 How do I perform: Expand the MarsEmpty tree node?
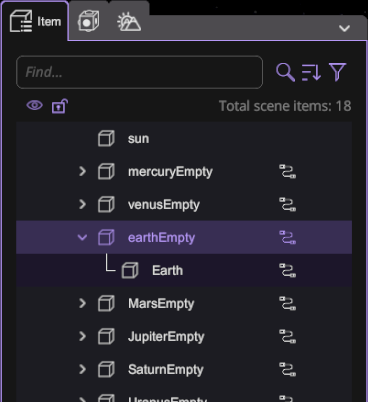[x=82, y=303]
